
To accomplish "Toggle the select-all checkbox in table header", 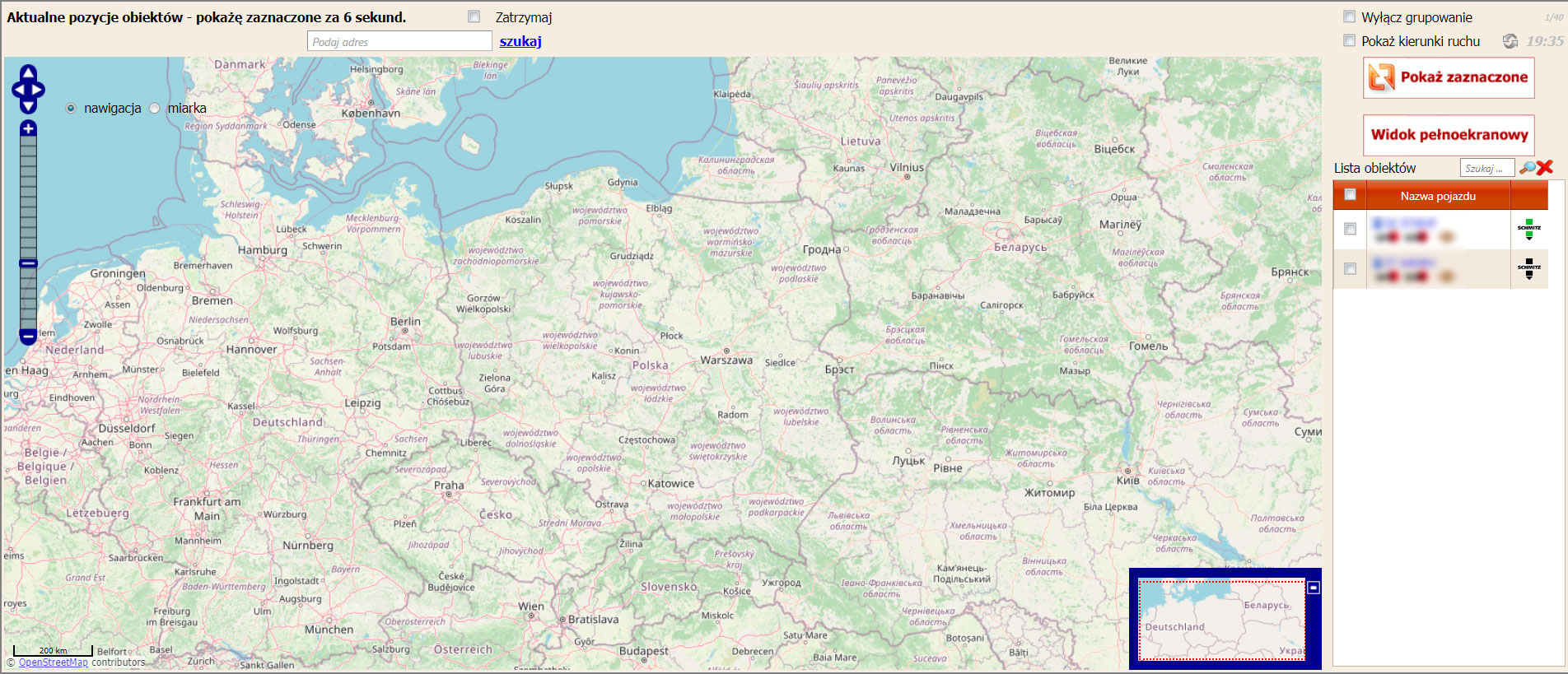I will click(1350, 195).
